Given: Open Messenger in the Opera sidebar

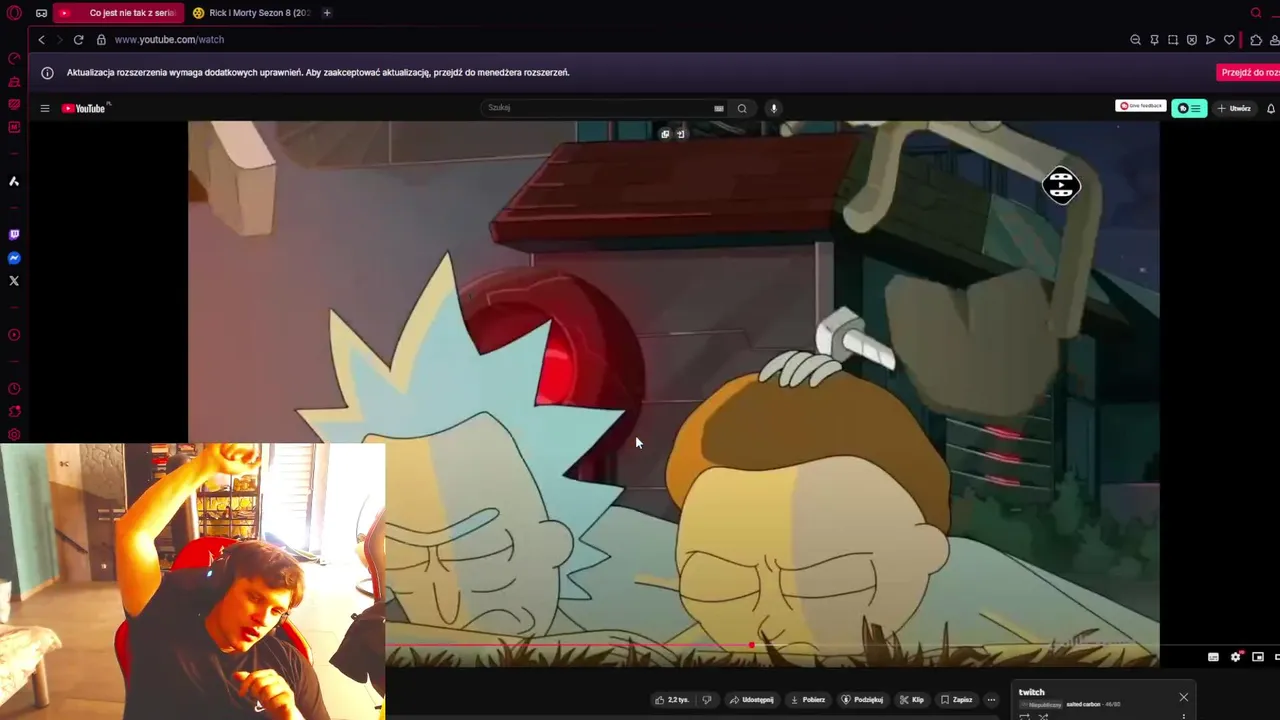Looking at the screenshot, I should click(x=14, y=258).
